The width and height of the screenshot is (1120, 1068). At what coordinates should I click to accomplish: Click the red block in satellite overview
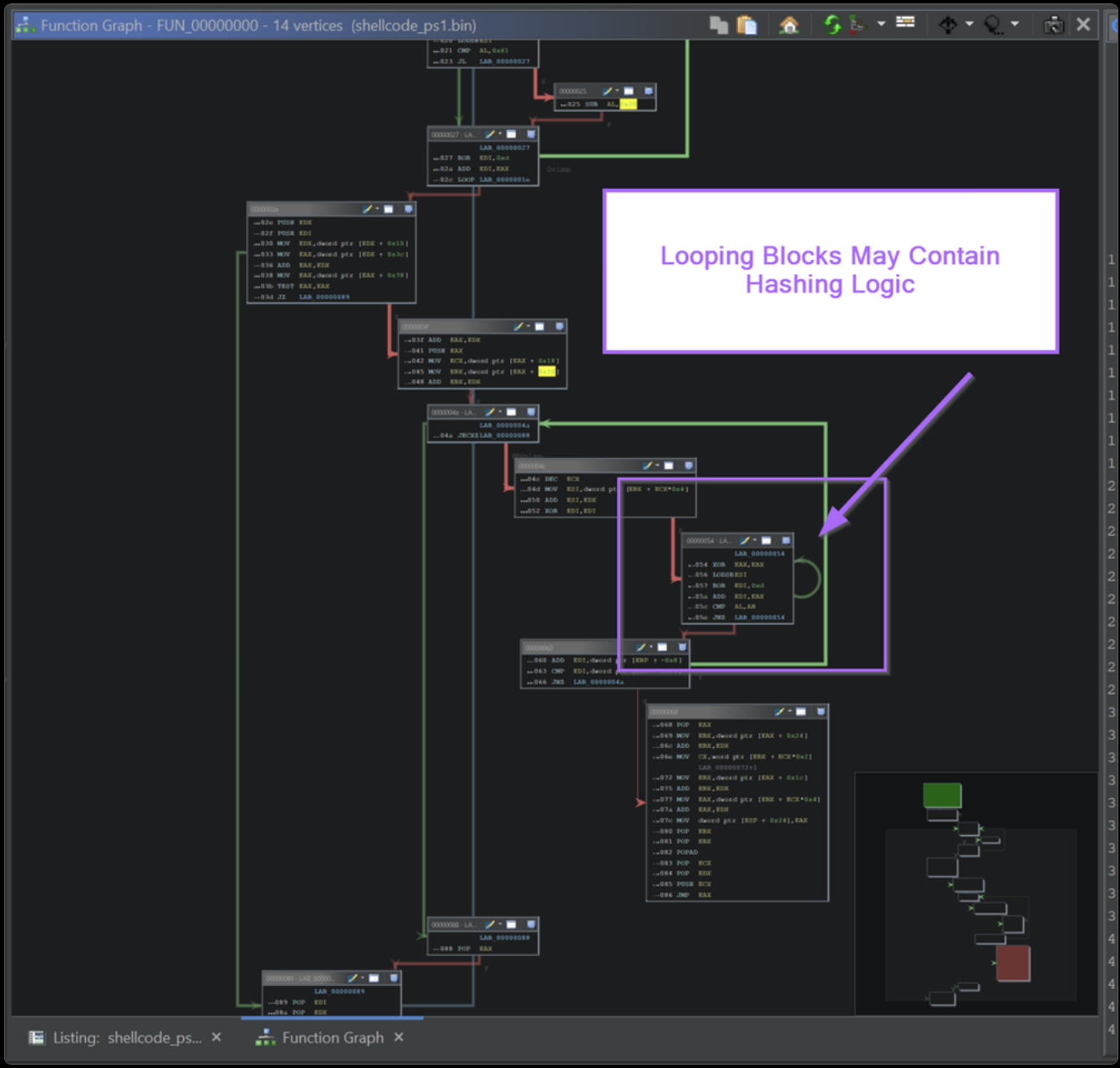click(1012, 963)
